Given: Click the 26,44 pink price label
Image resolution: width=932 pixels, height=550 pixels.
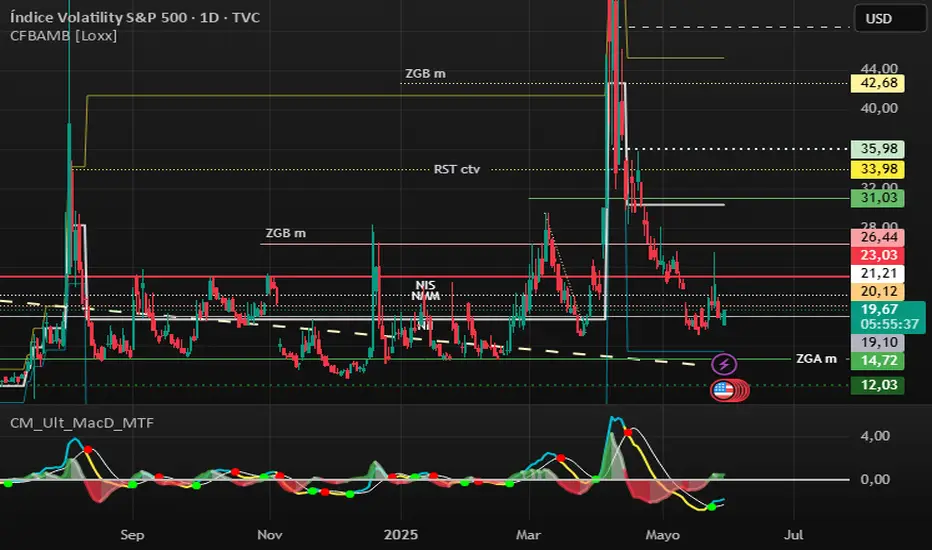Looking at the screenshot, I should (878, 237).
